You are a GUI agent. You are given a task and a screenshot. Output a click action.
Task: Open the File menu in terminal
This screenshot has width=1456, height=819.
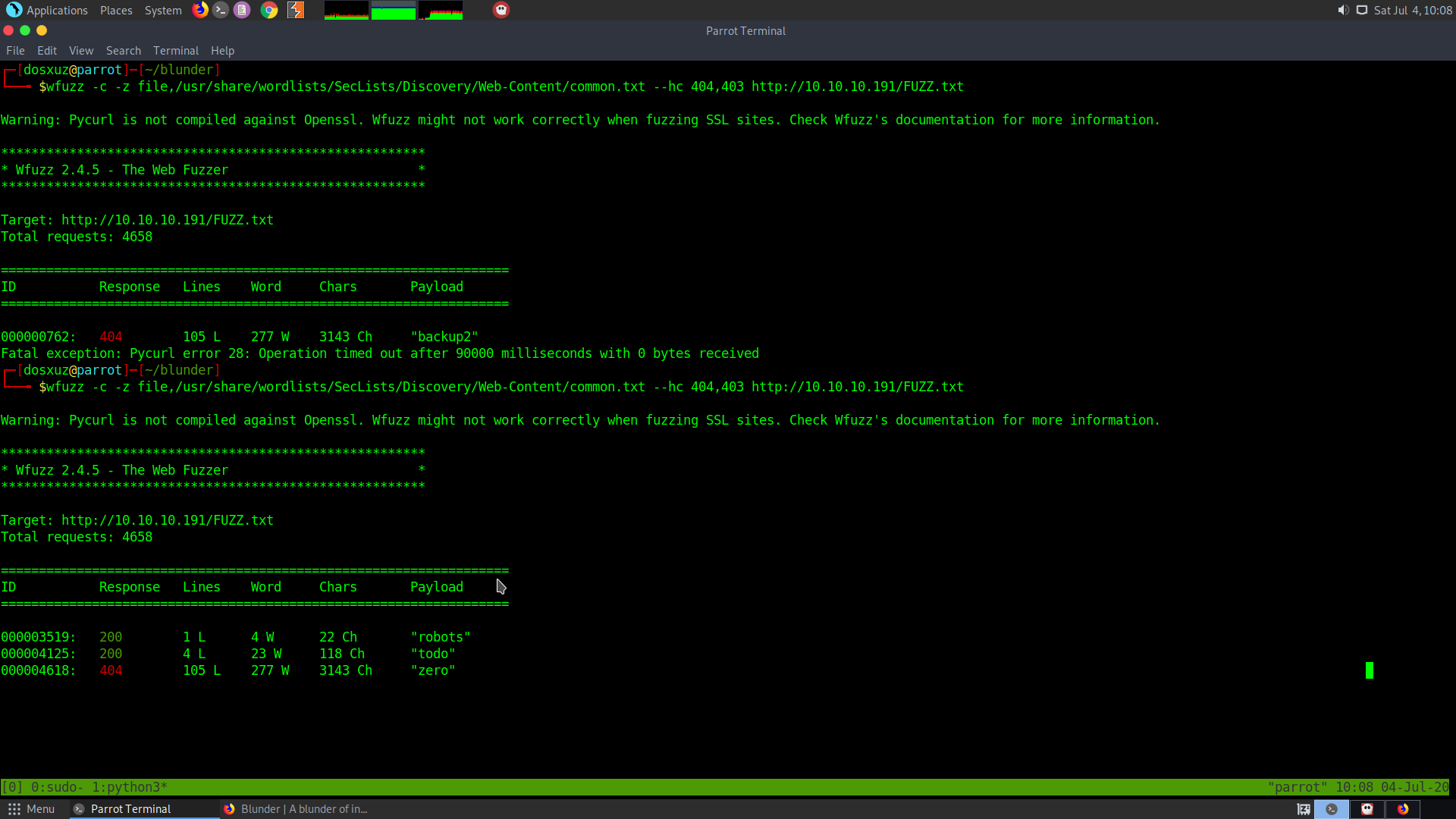[x=15, y=51]
